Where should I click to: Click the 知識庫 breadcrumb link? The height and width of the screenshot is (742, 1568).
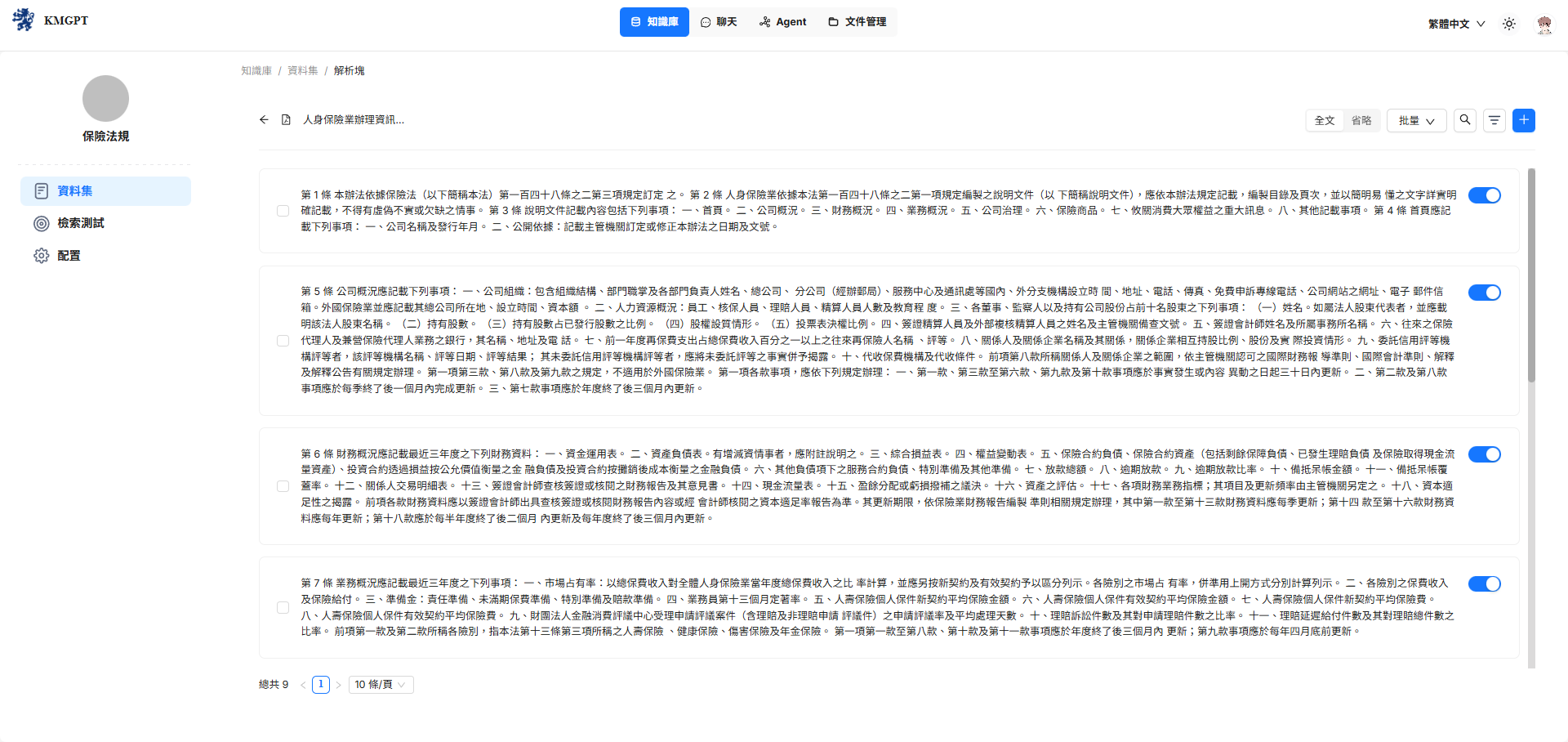click(256, 70)
